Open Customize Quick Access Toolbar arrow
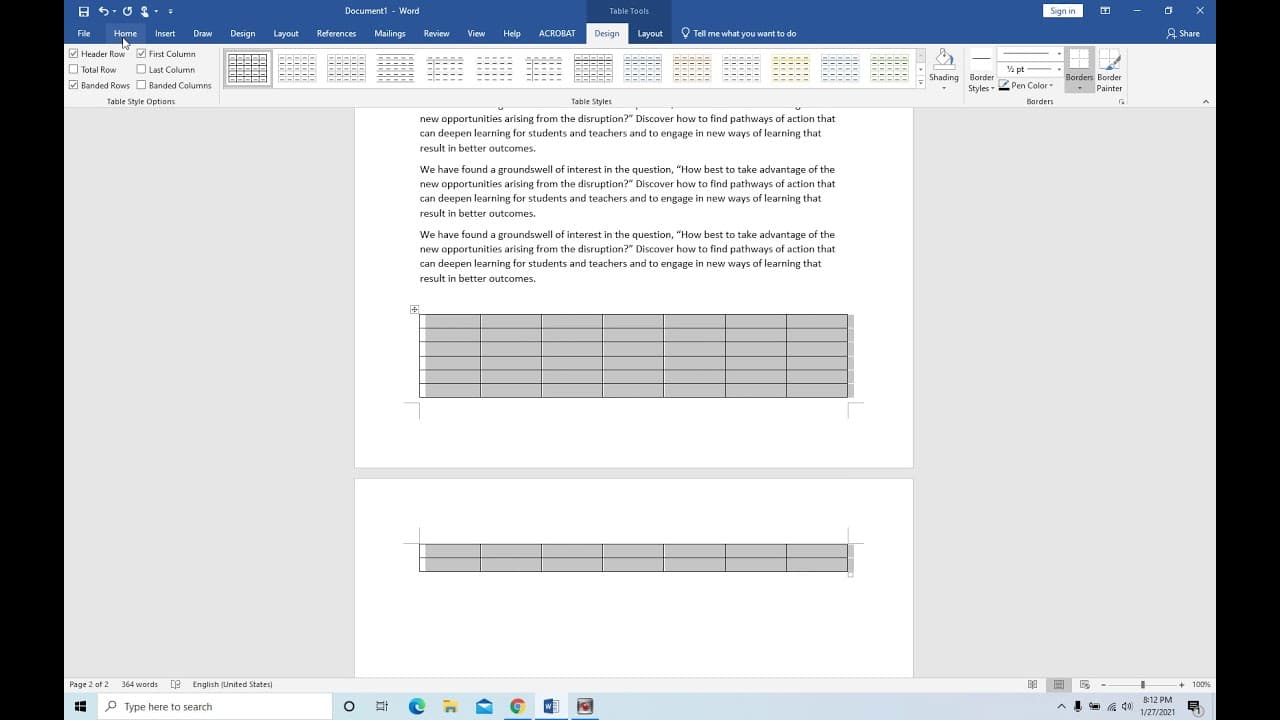Viewport: 1280px width, 720px height. tap(170, 11)
